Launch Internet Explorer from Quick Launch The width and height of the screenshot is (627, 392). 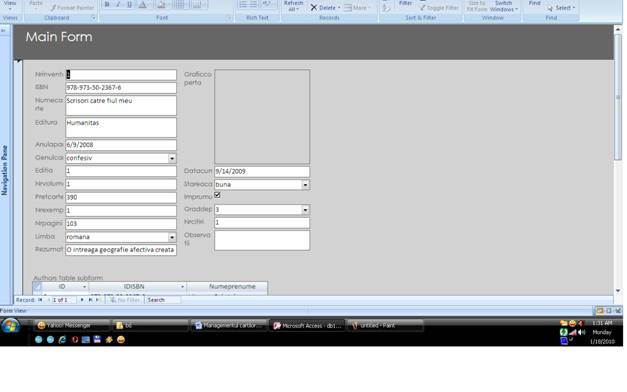click(62, 340)
